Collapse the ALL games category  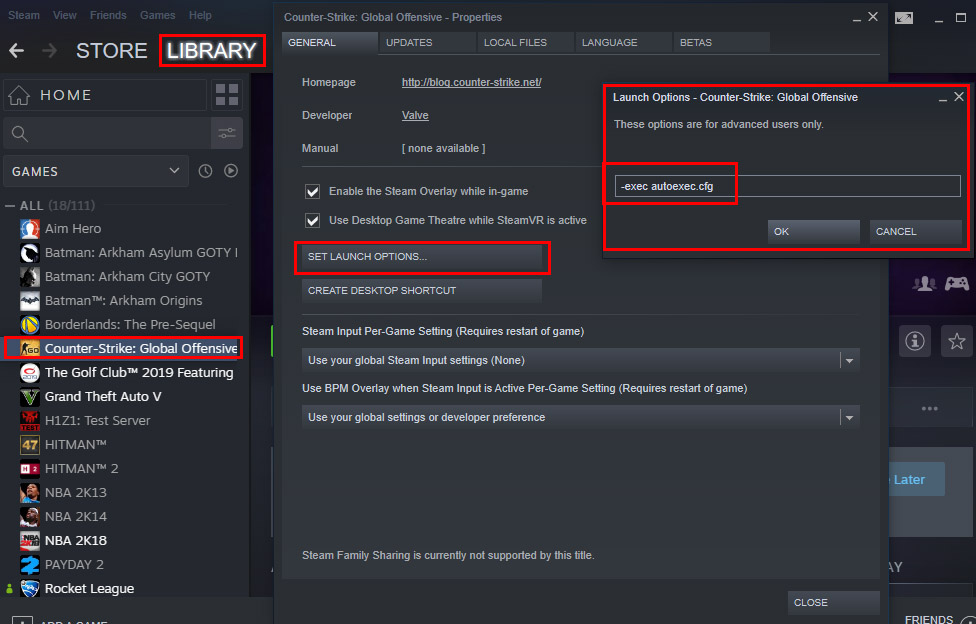[10, 206]
